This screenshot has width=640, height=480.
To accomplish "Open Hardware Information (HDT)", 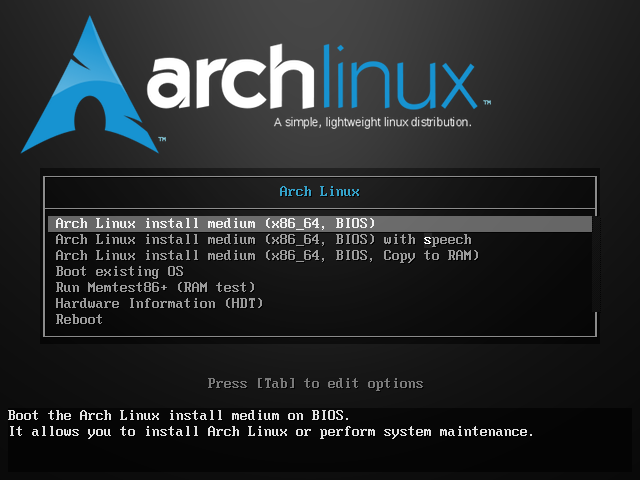I will pyautogui.click(x=320, y=303).
